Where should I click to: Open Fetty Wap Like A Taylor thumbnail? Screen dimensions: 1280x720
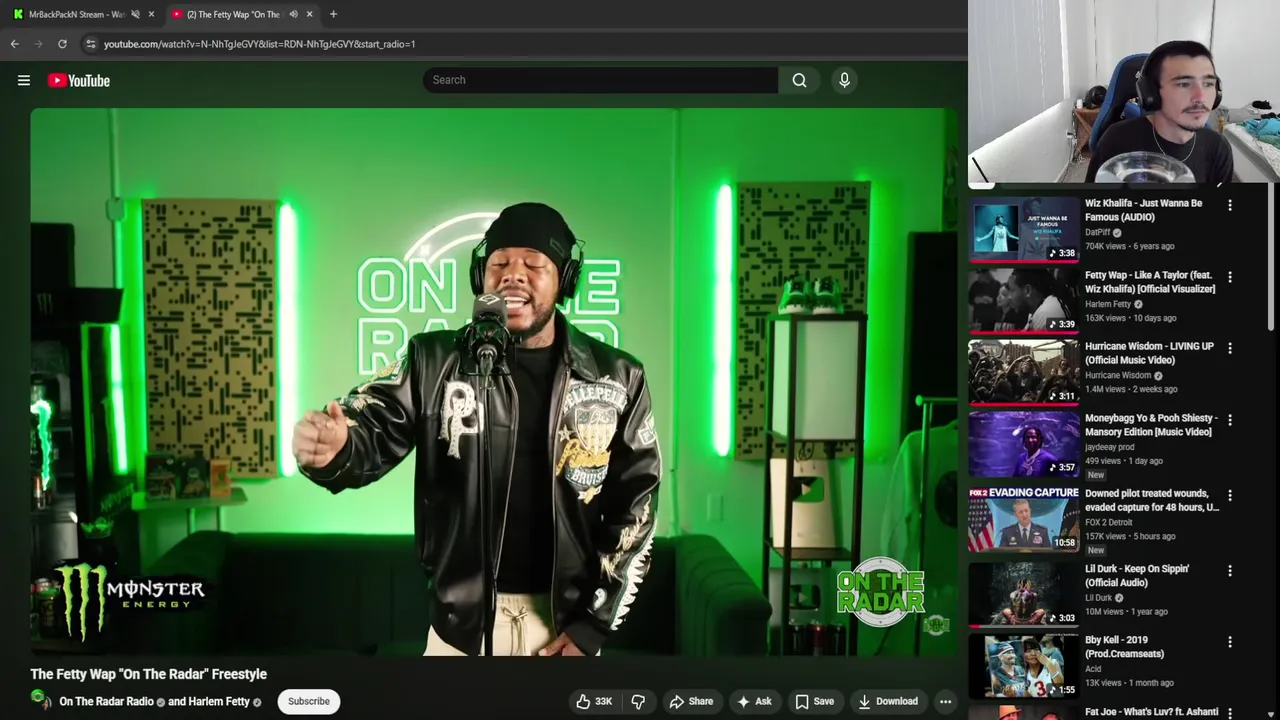click(x=1023, y=301)
